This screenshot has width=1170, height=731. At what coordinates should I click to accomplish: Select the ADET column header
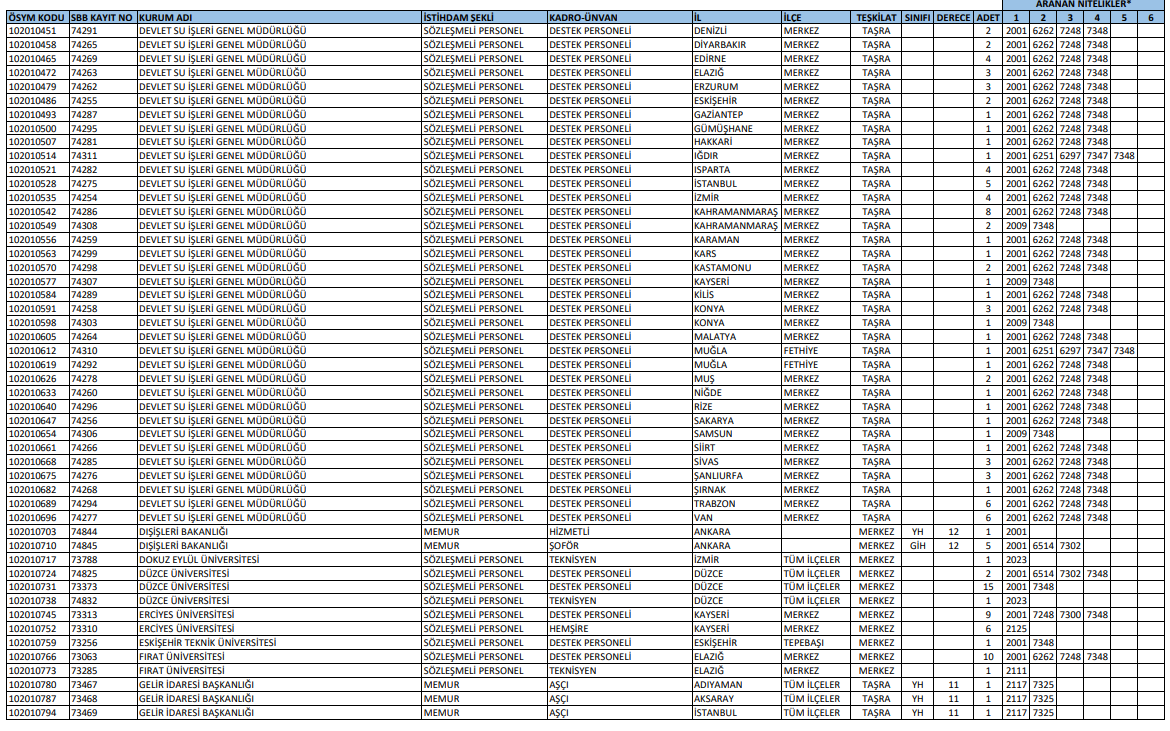987,18
